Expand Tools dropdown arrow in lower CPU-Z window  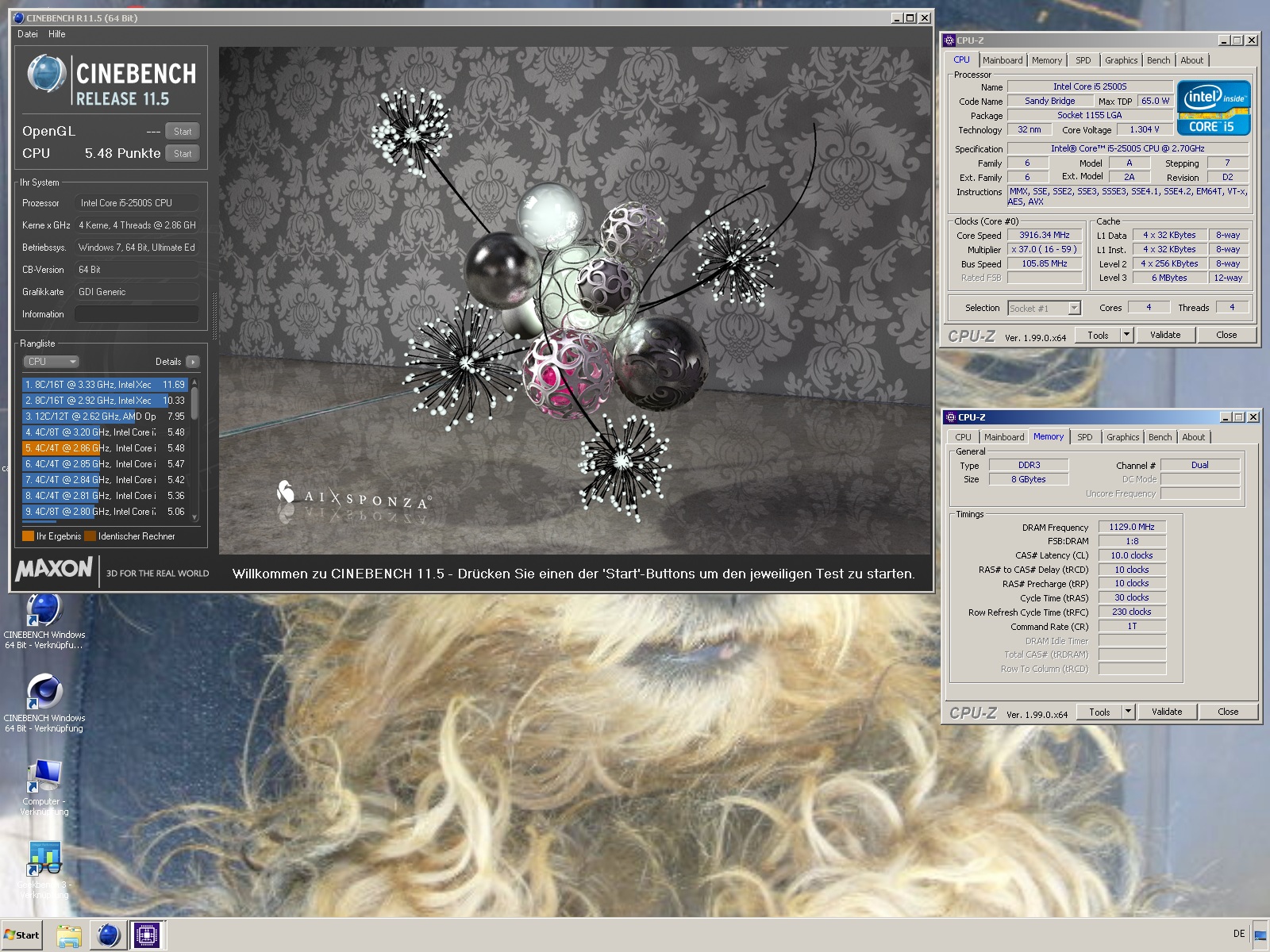pos(1127,712)
